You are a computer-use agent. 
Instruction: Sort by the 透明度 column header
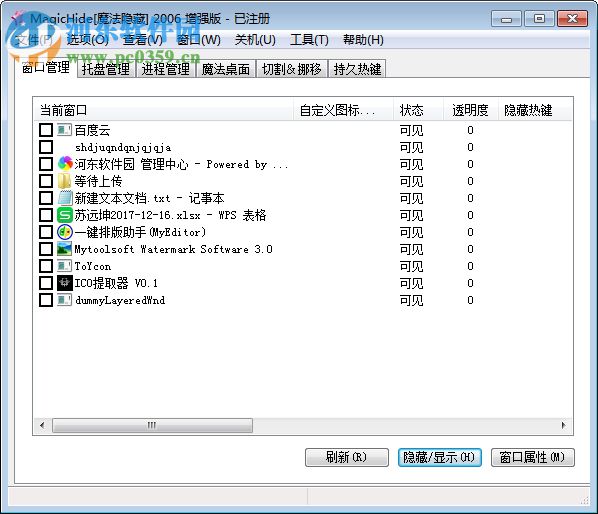click(x=471, y=110)
